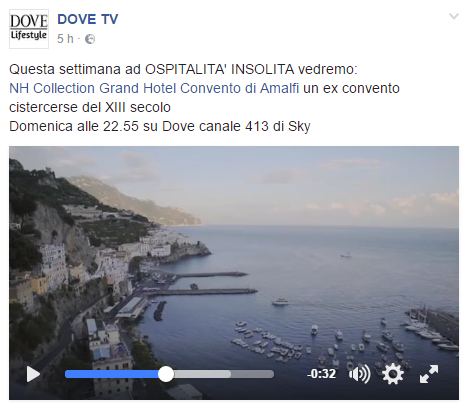Open the post's 5 h timestamp
Image resolution: width=471 pixels, height=416 pixels.
65,39
